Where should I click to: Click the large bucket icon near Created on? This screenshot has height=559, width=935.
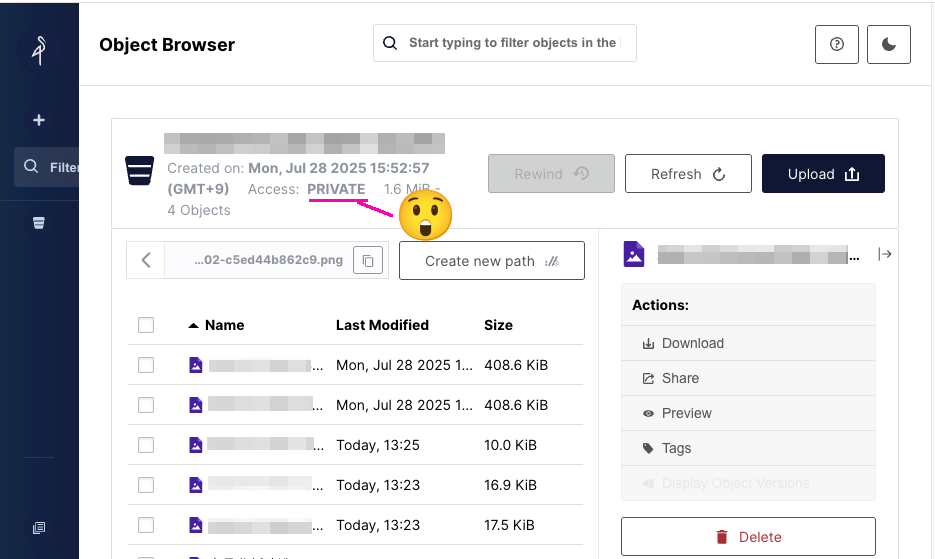click(140, 171)
